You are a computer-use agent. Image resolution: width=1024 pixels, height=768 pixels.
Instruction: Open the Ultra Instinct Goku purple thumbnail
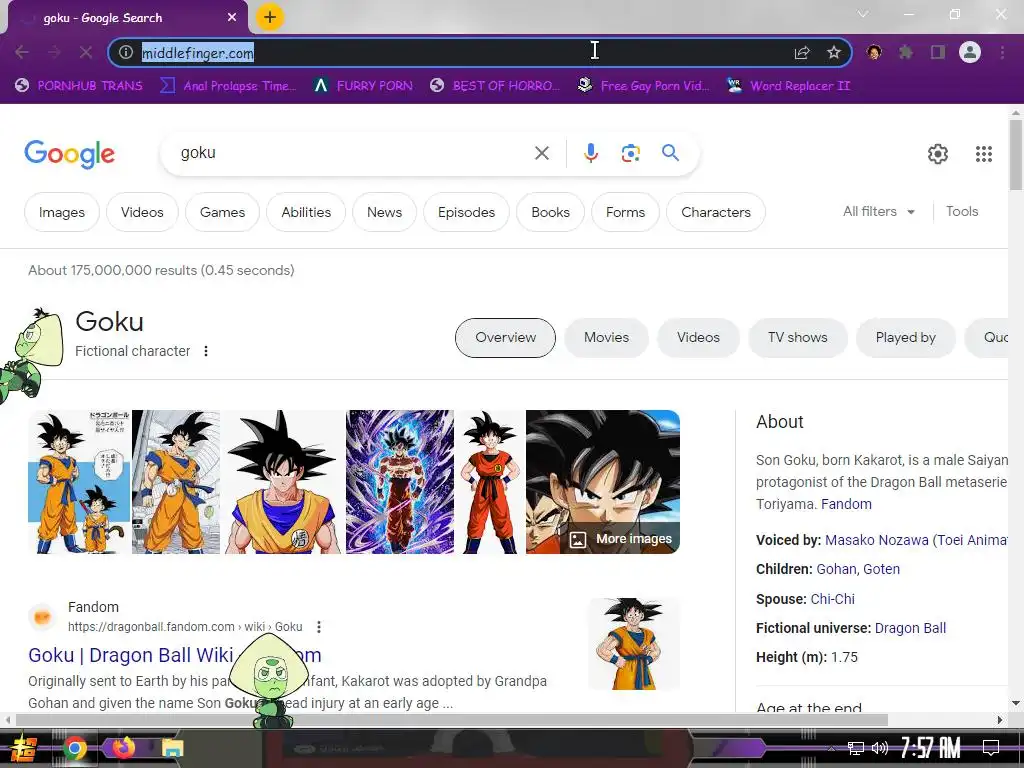400,482
